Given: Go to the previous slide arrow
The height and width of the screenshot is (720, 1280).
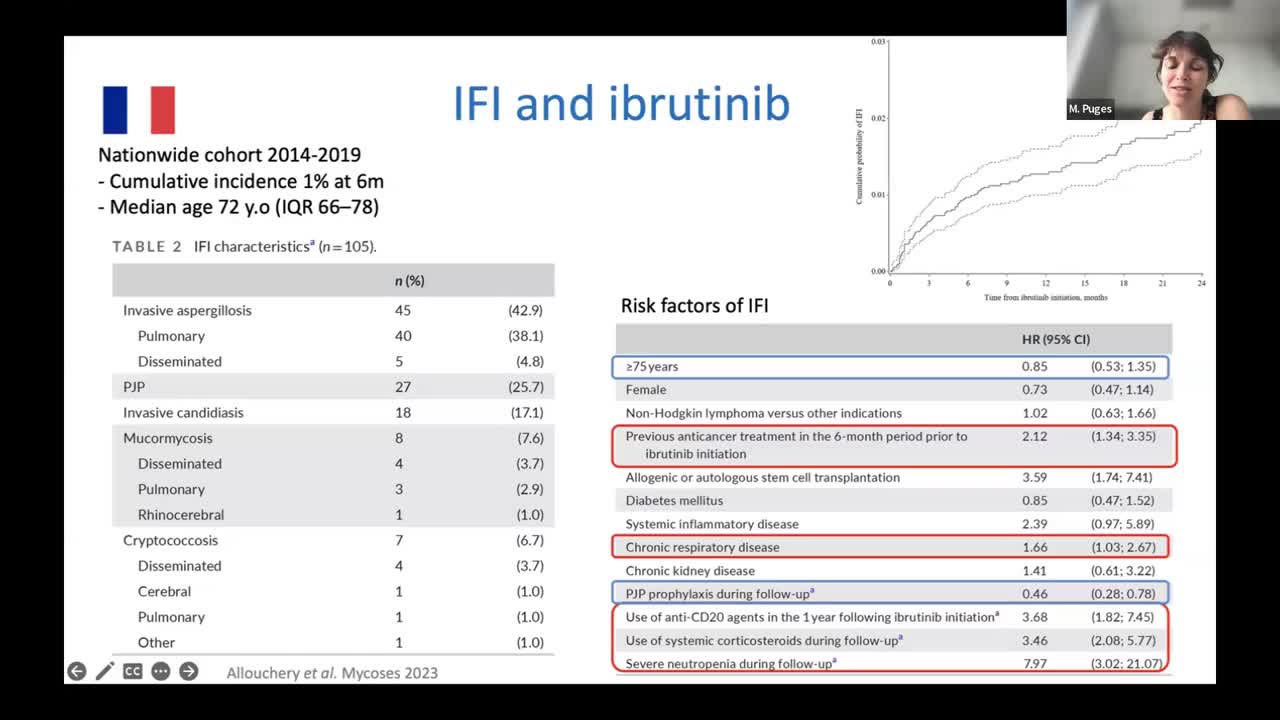Looking at the screenshot, I should (77, 672).
